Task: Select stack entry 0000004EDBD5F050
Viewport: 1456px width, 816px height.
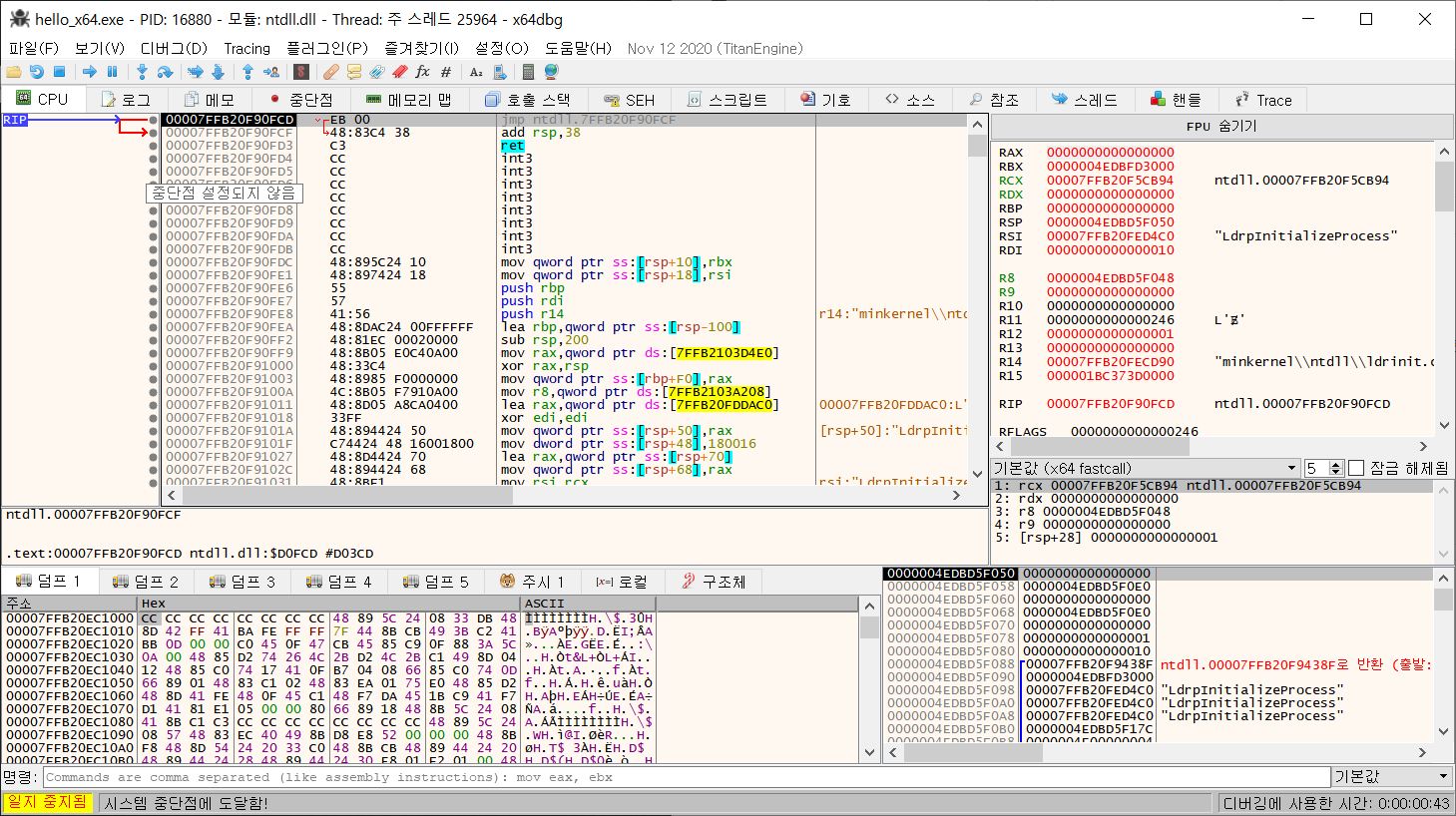Action: (1158, 574)
